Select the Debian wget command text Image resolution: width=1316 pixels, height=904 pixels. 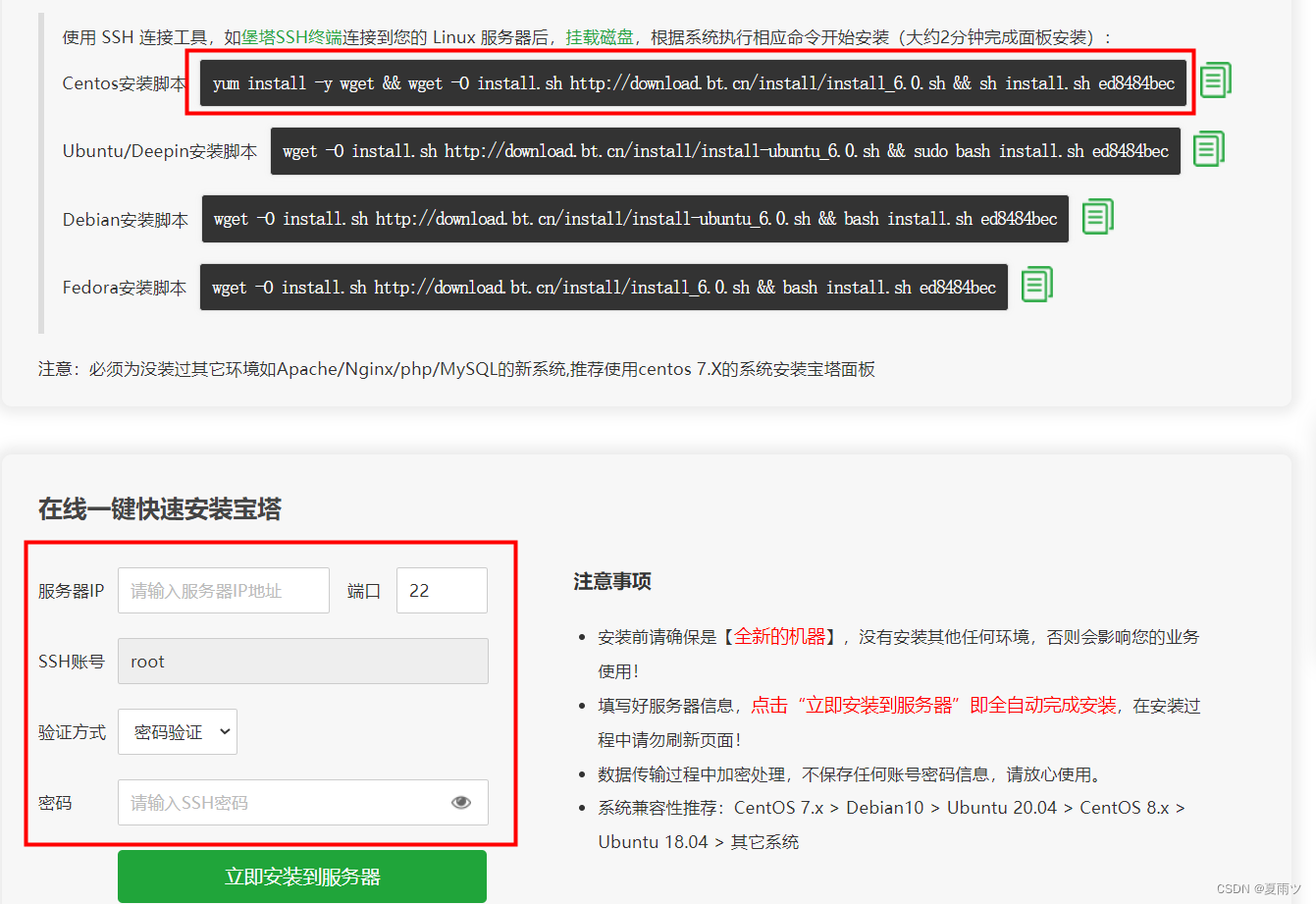click(x=635, y=219)
